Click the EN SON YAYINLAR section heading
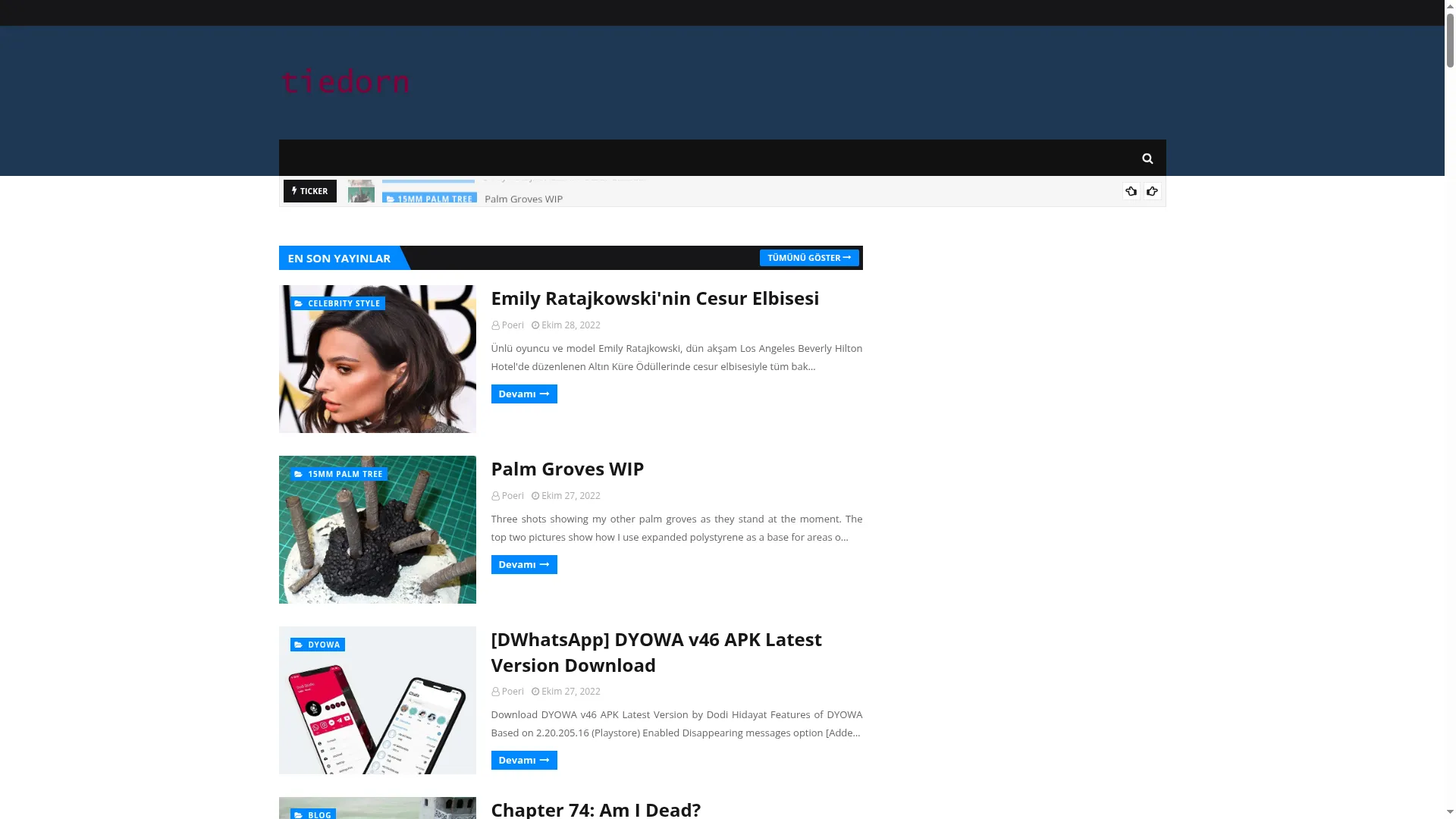 (x=339, y=258)
